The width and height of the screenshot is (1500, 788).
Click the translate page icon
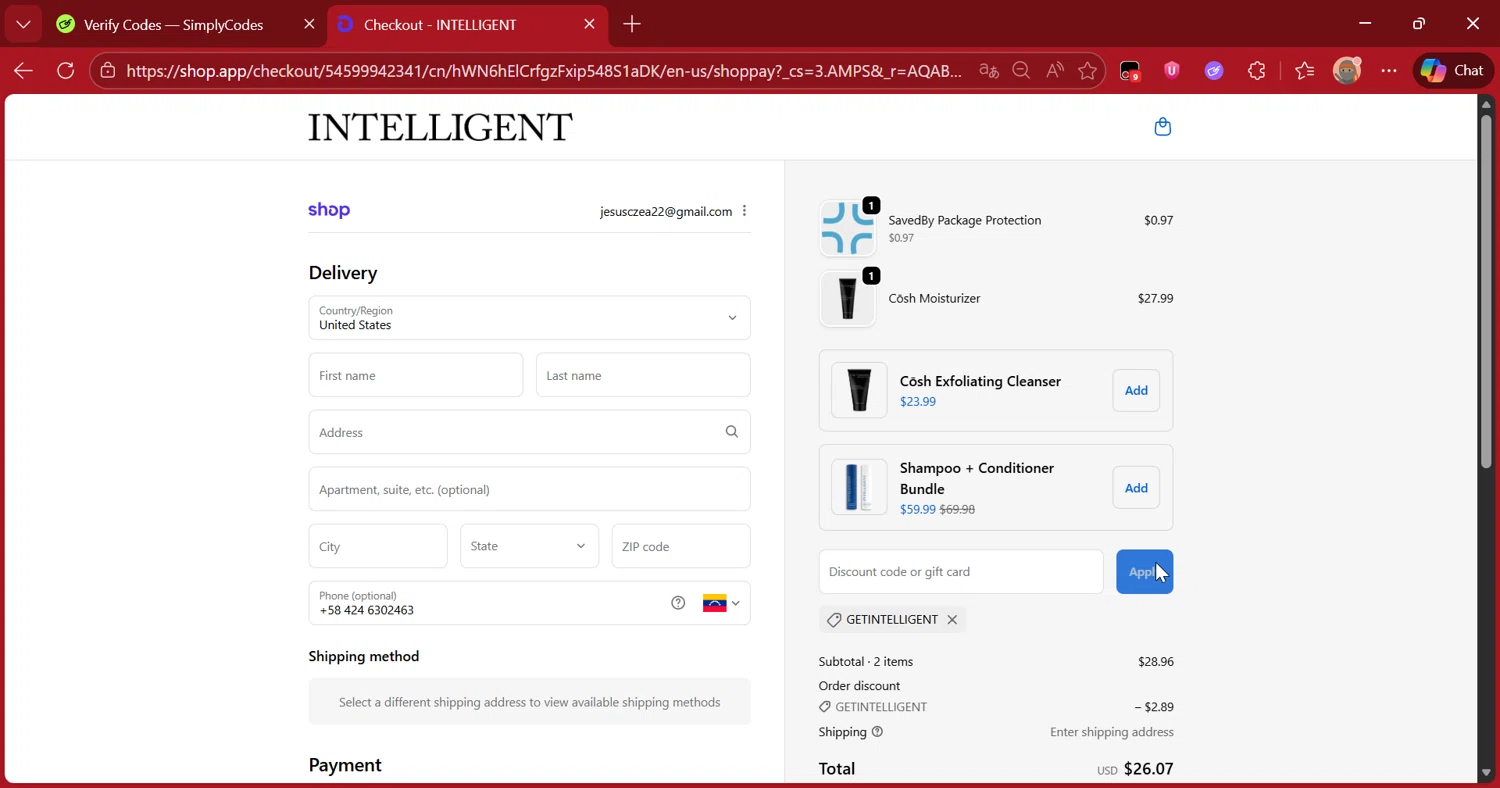pos(989,71)
